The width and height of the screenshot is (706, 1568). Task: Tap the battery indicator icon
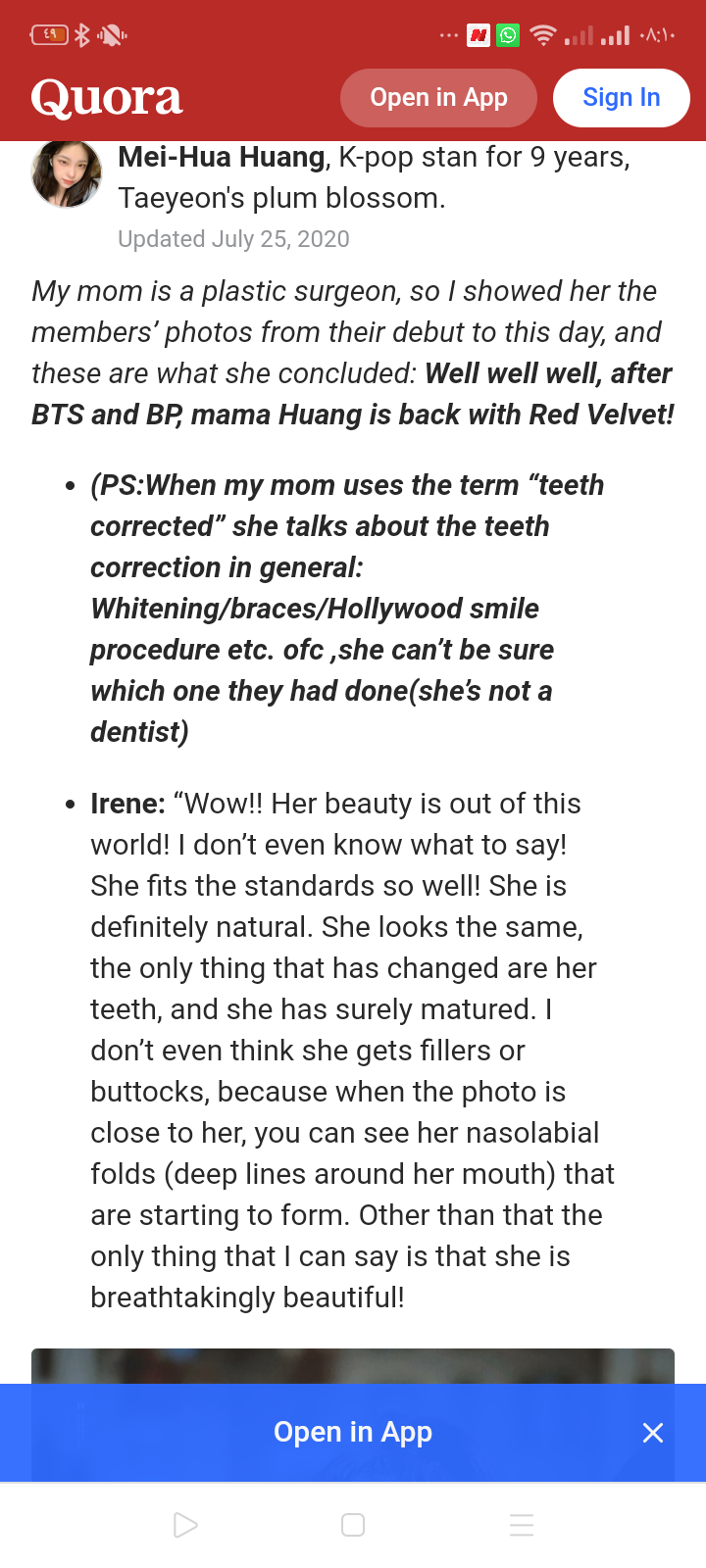tap(49, 36)
